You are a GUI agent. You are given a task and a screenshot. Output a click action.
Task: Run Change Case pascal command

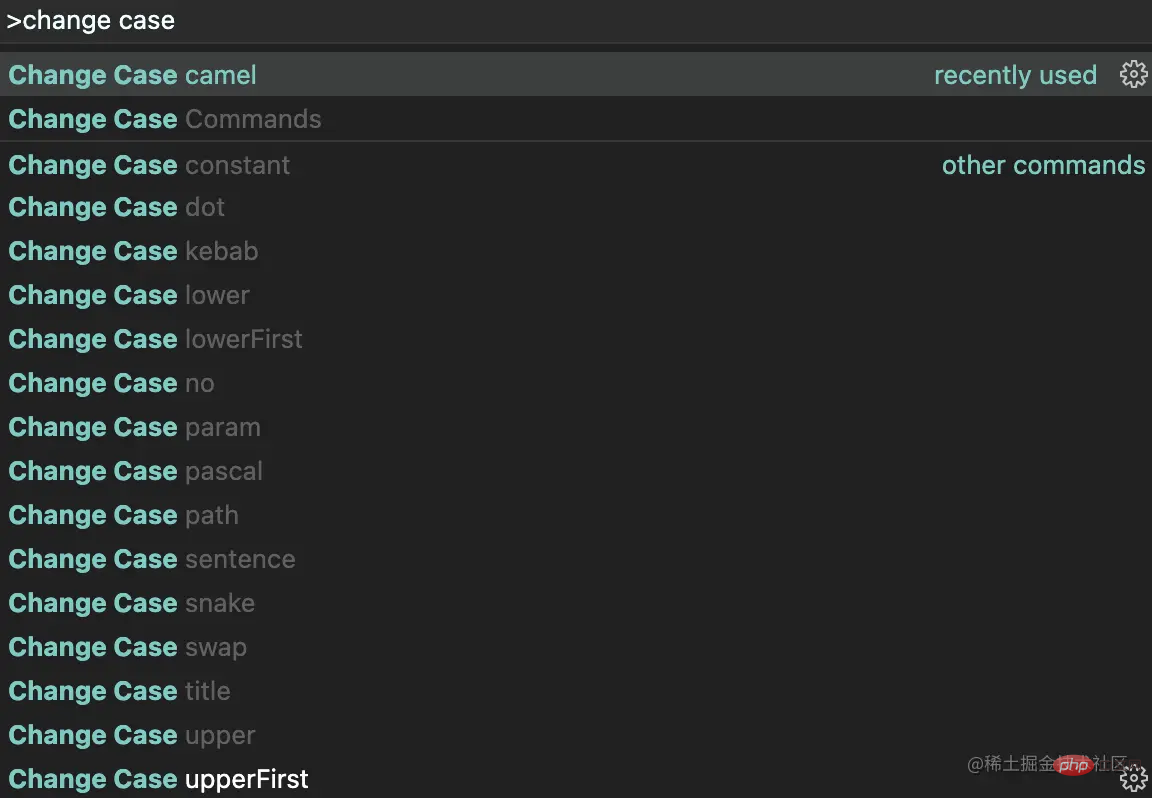[136, 471]
